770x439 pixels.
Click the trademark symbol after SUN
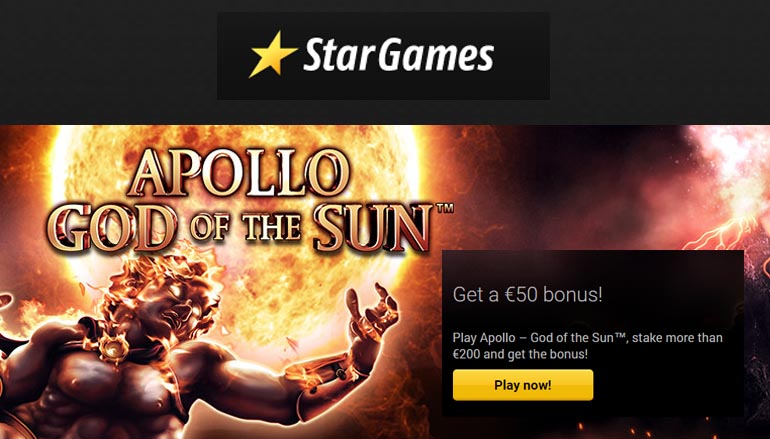tap(447, 209)
